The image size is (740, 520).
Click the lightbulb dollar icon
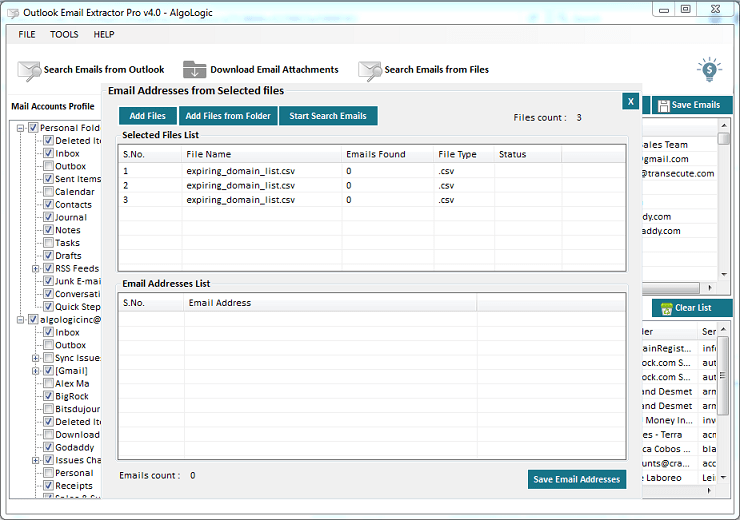point(708,69)
